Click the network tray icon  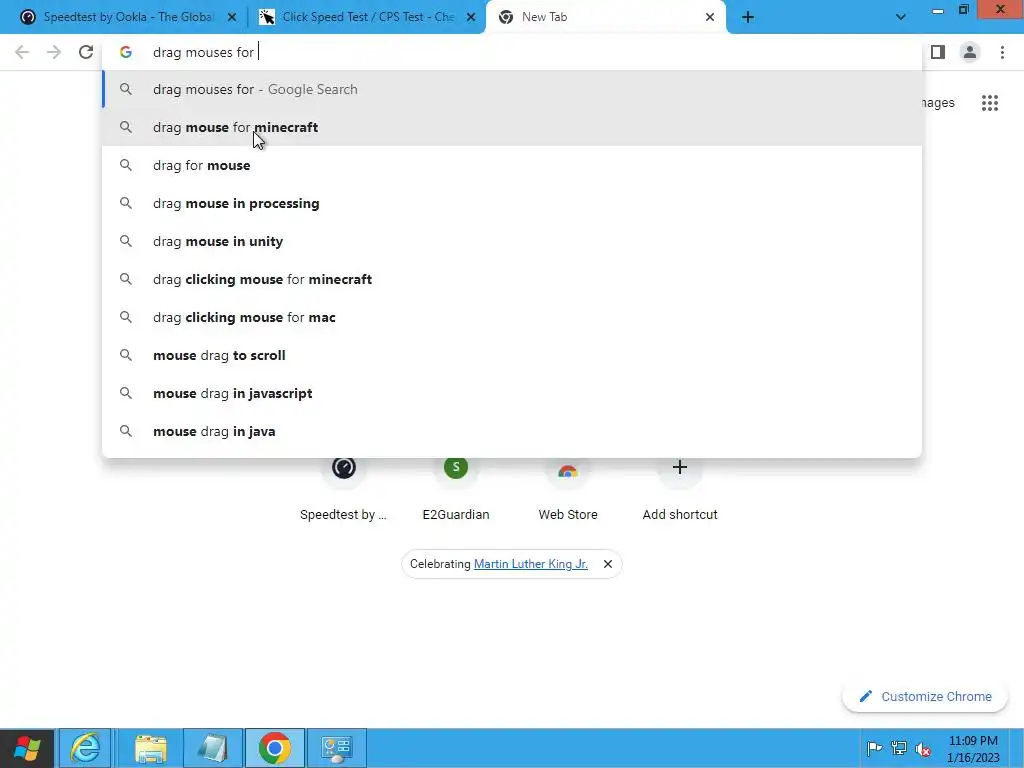pos(899,748)
